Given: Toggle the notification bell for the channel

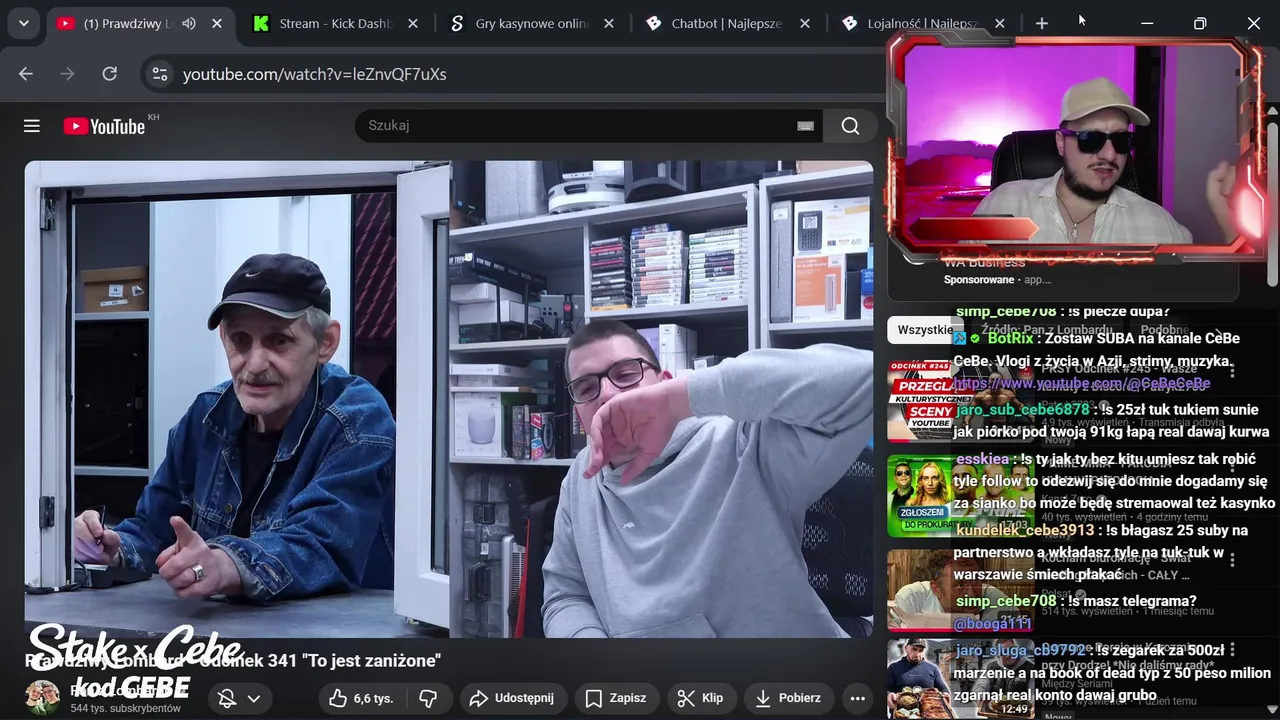Looking at the screenshot, I should 227,698.
